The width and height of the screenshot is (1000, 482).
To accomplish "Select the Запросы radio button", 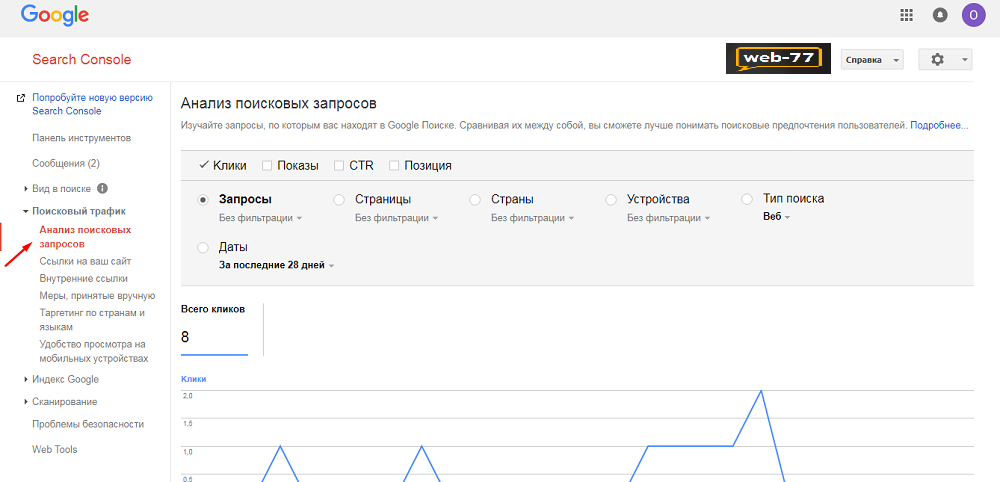I will pos(203,200).
